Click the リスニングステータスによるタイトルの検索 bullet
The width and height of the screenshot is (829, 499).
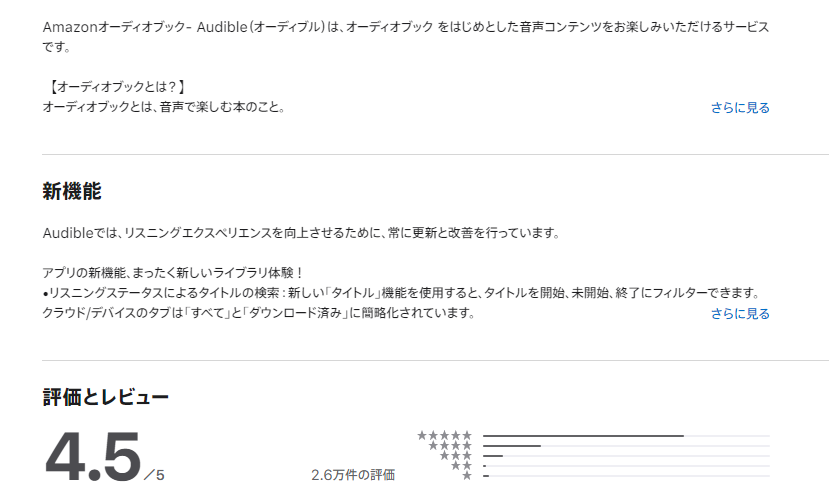click(x=402, y=293)
